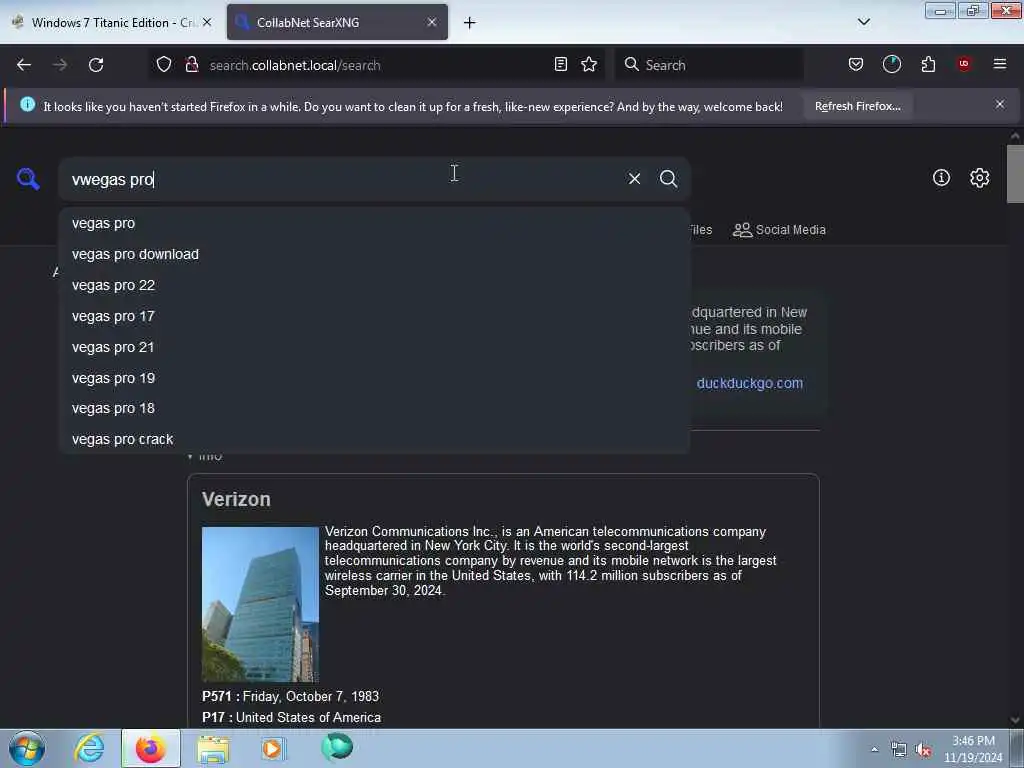Open SearXNG preferences gear icon
The image size is (1024, 768).
click(x=979, y=178)
